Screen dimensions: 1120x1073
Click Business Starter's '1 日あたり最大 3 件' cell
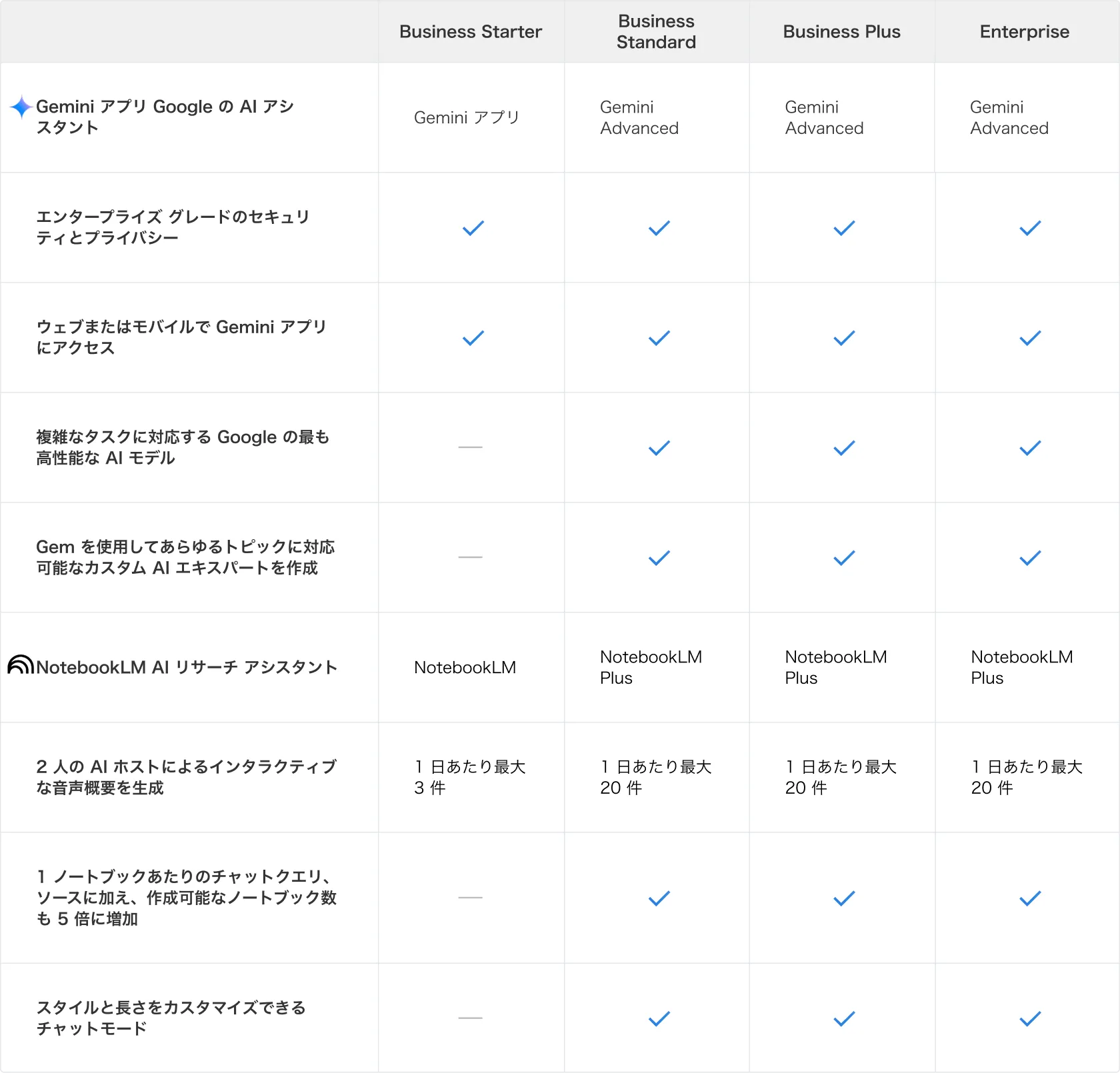469,777
